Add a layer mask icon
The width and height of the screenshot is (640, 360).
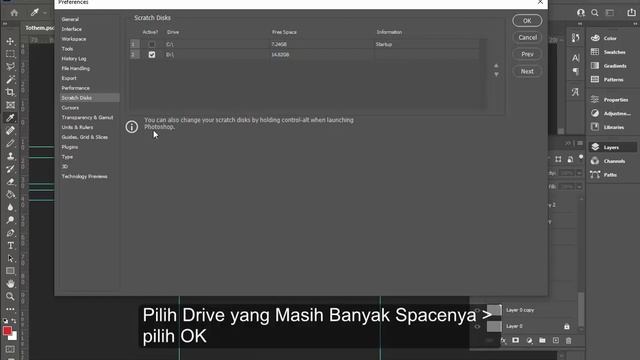(516, 340)
